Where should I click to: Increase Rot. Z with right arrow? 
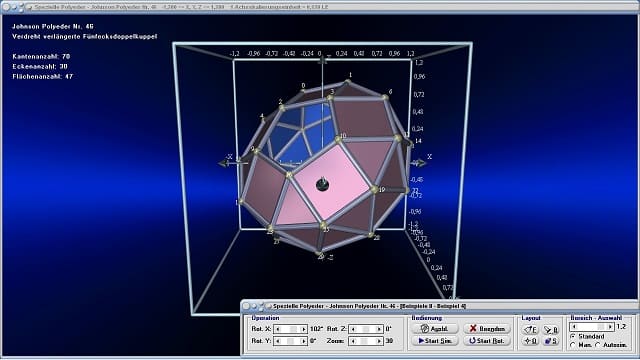[x=379, y=329]
